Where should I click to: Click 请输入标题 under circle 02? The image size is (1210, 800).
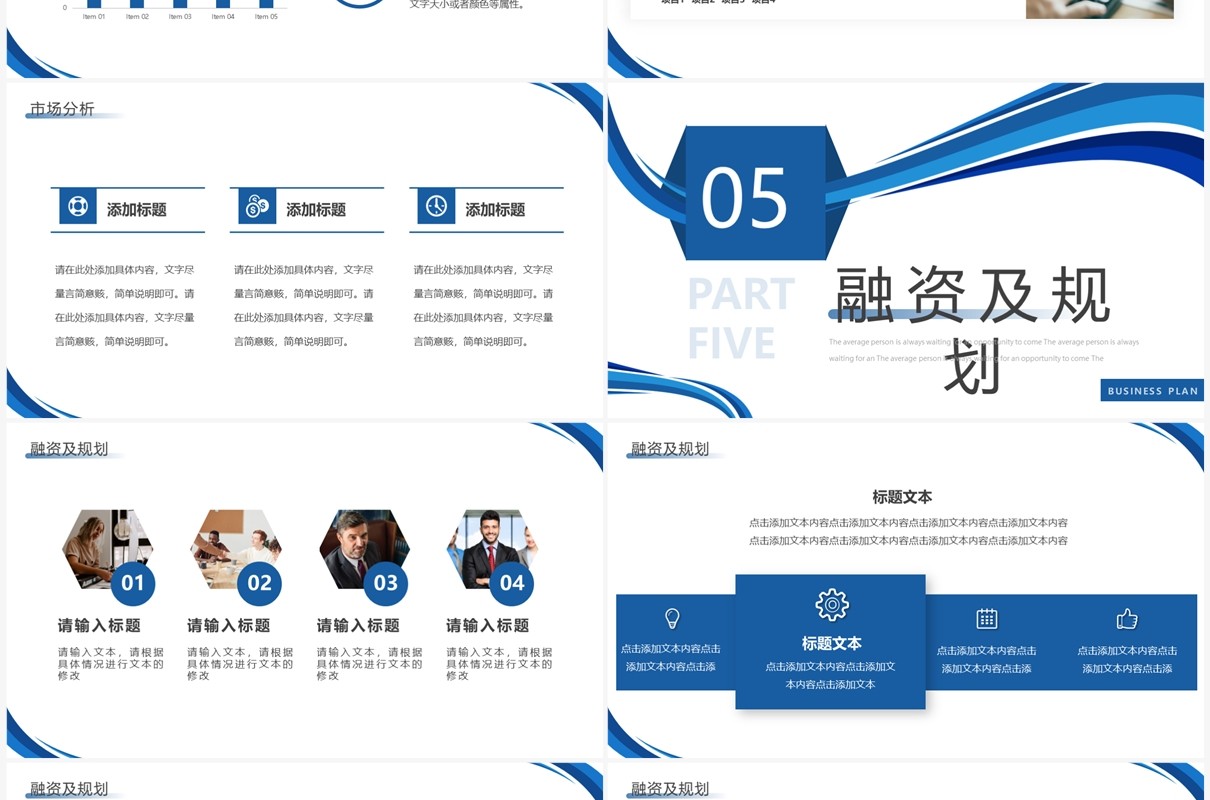(x=228, y=626)
